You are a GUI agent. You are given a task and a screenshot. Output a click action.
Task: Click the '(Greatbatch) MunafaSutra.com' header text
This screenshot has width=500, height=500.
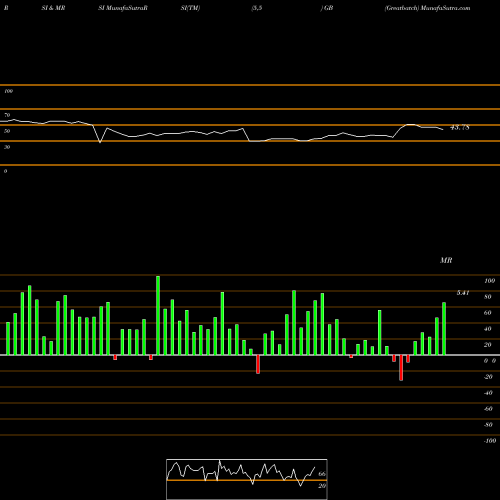point(427,8)
